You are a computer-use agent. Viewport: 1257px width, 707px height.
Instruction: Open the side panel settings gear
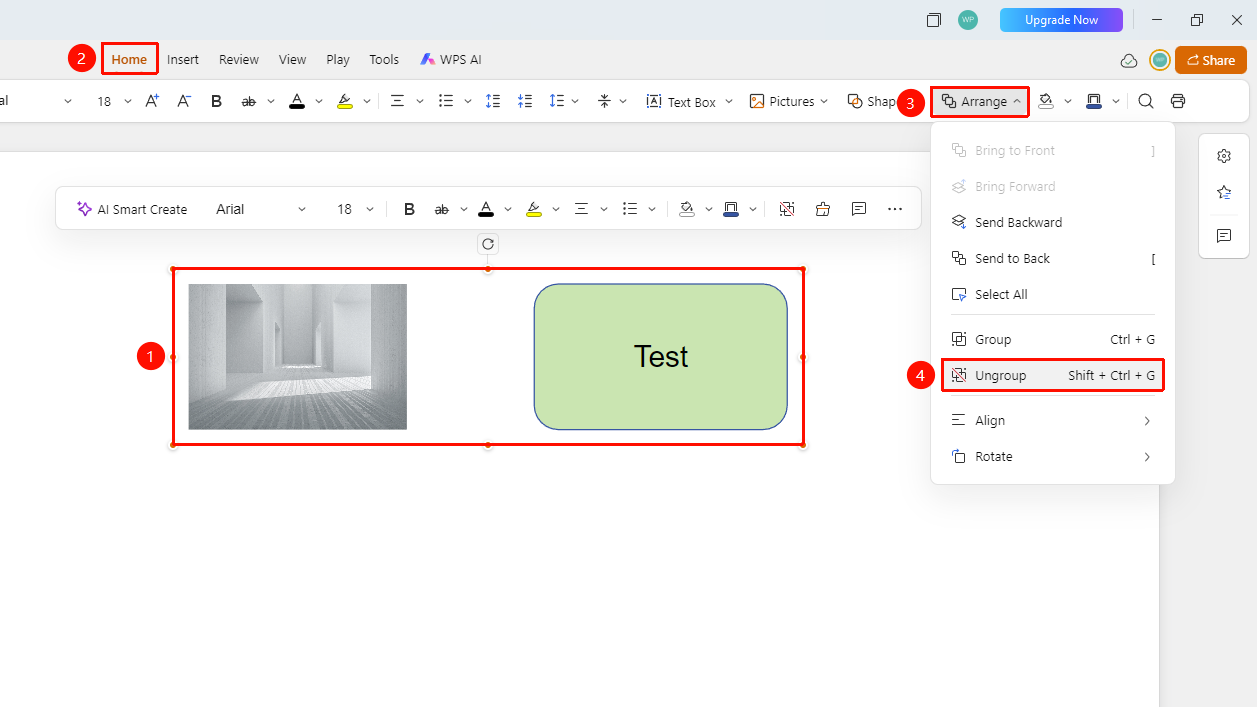click(1224, 156)
